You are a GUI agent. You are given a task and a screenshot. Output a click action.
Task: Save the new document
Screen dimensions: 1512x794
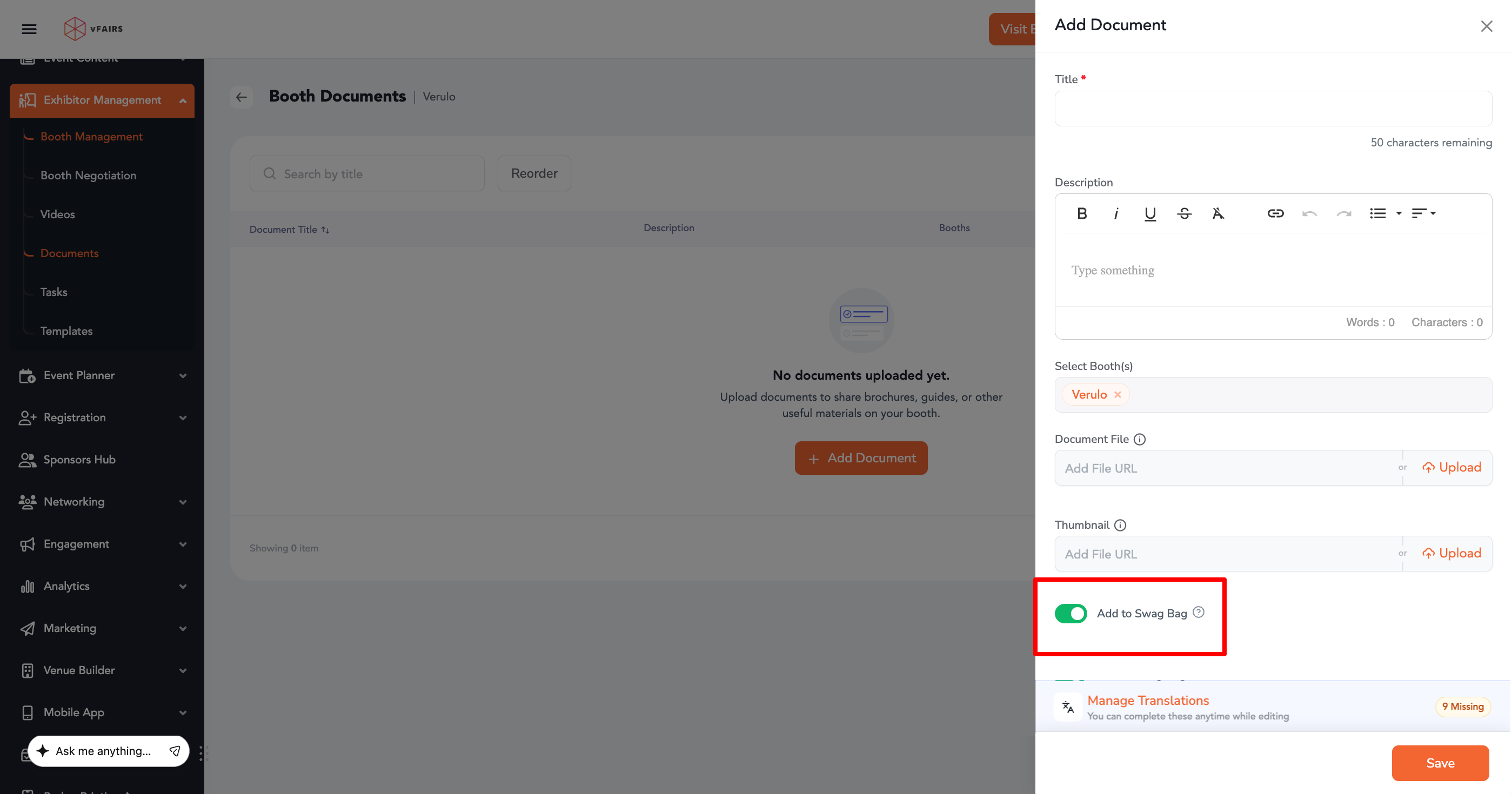click(x=1440, y=763)
